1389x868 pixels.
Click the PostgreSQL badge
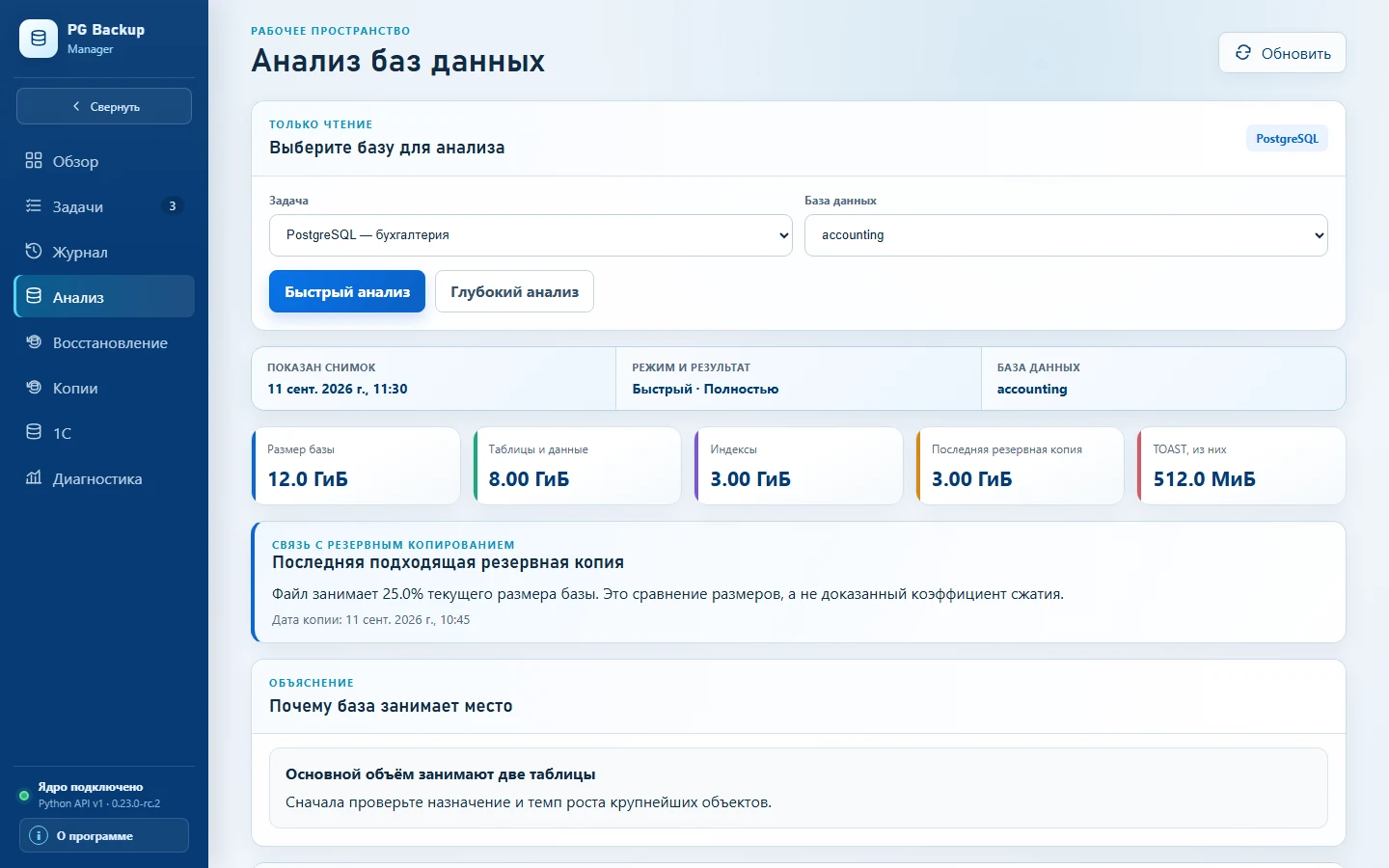coord(1287,138)
